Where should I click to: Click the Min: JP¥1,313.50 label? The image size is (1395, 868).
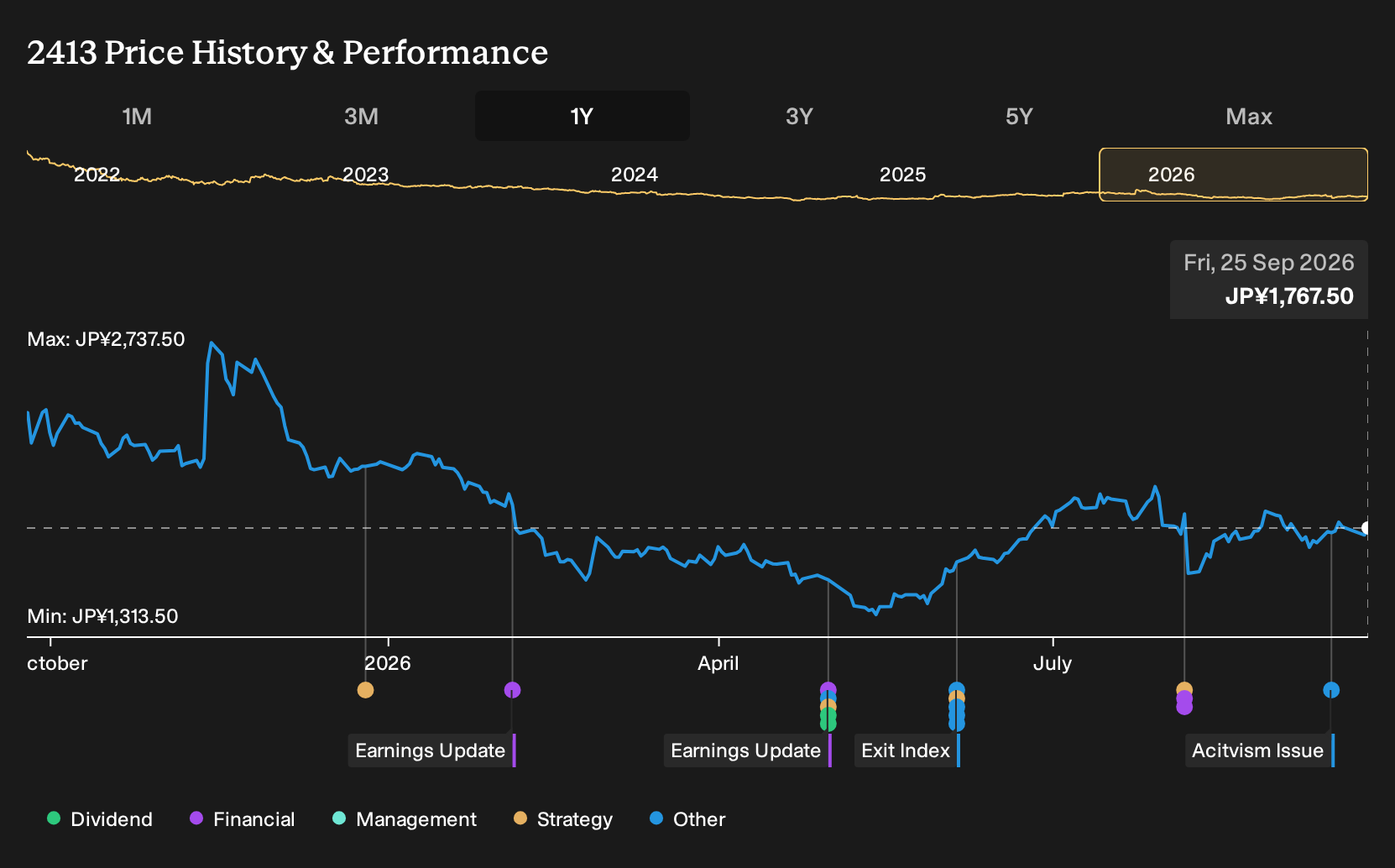pyautogui.click(x=102, y=616)
